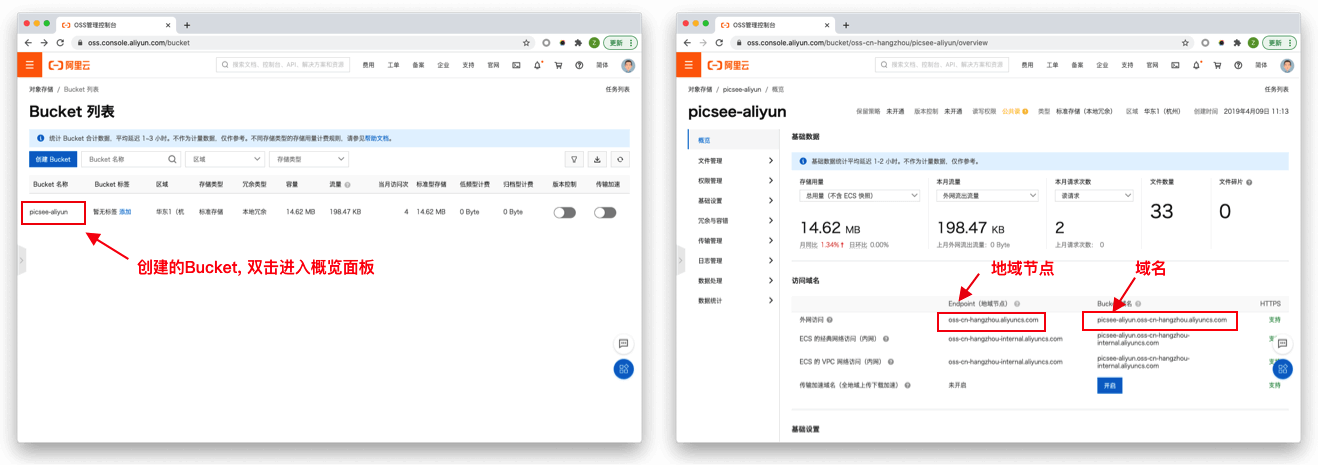Bookmark the overview page with star icon
The image size is (1318, 465).
coord(1186,43)
